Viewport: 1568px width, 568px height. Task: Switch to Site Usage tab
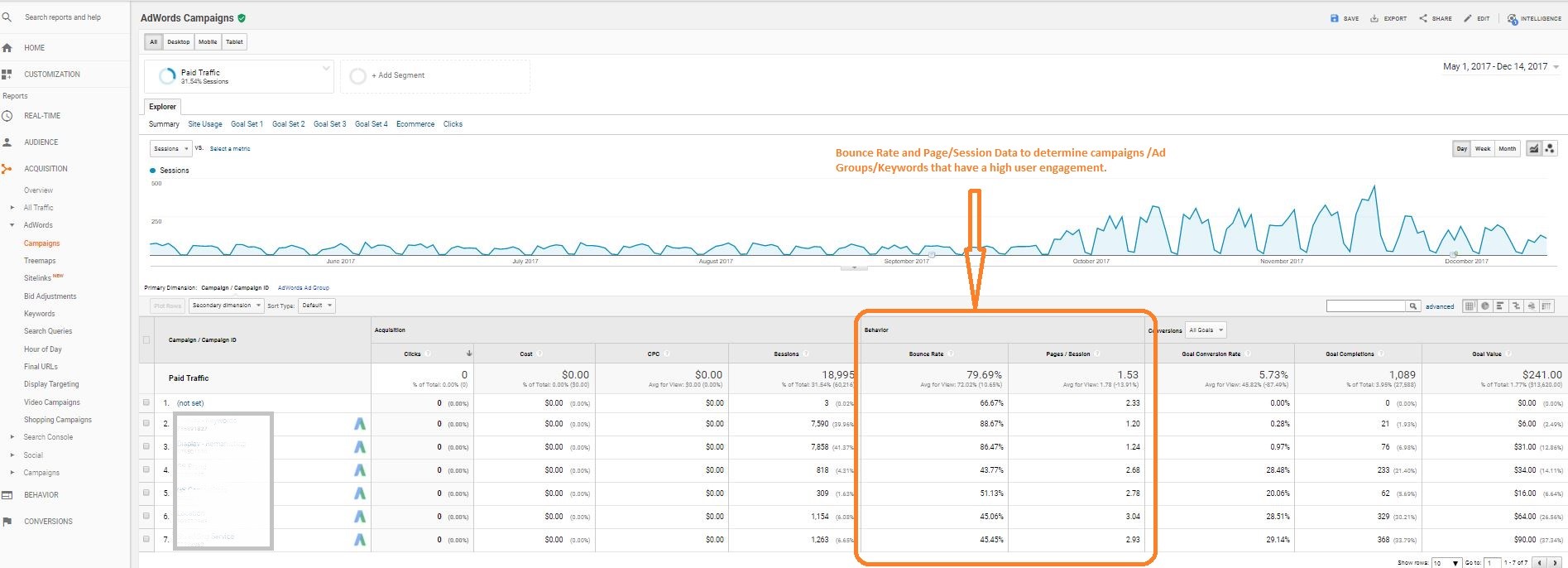(x=205, y=124)
